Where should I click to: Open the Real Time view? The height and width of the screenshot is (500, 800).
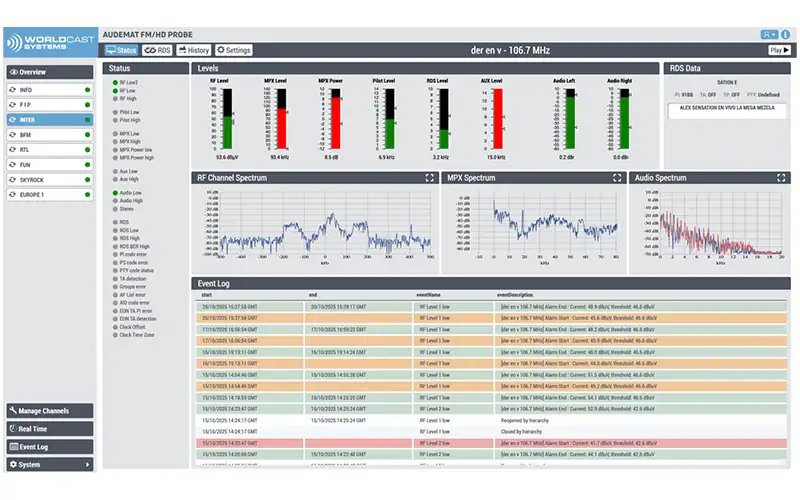pyautogui.click(x=50, y=429)
